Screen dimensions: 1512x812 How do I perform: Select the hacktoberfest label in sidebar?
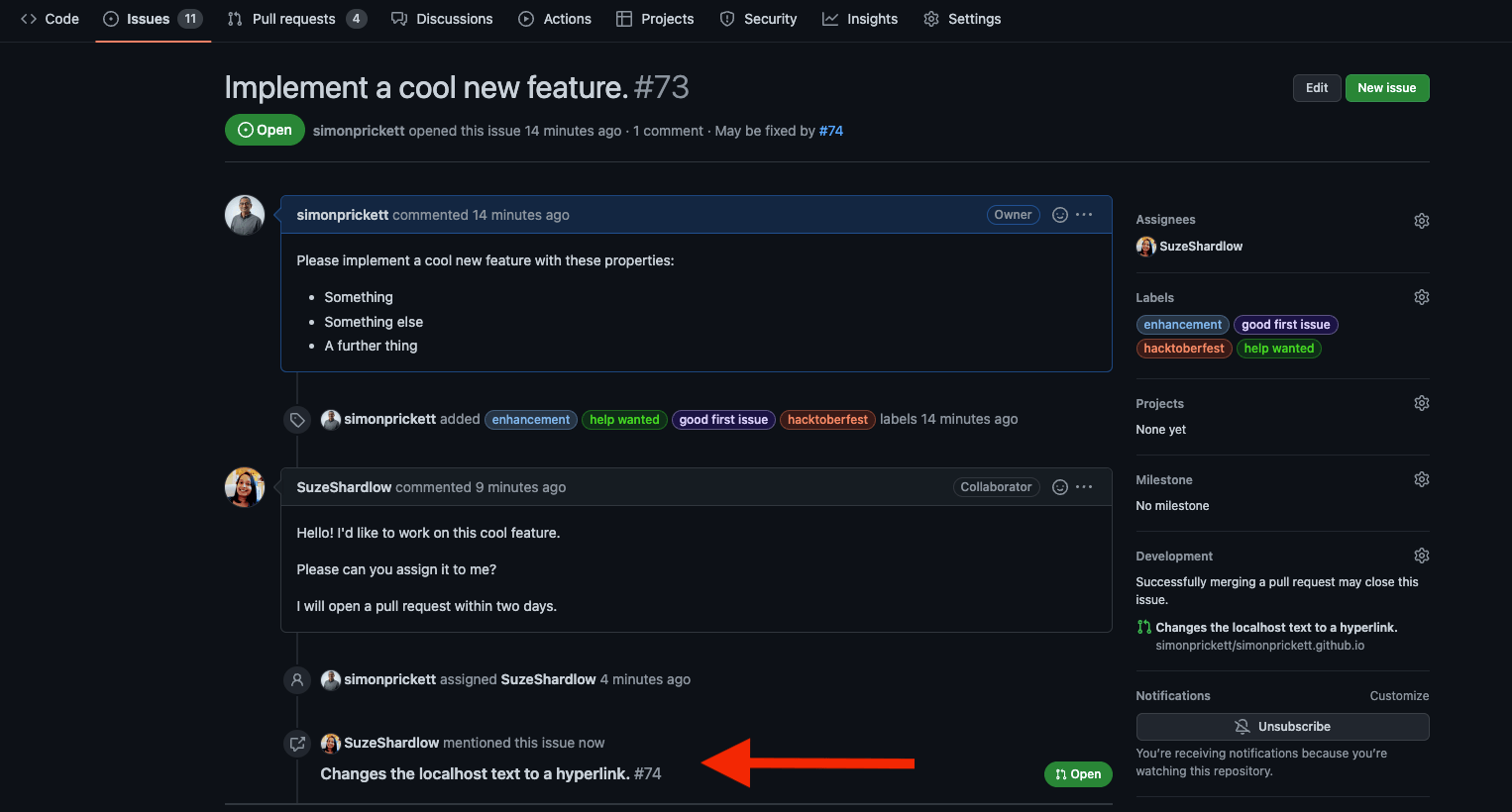pyautogui.click(x=1183, y=349)
